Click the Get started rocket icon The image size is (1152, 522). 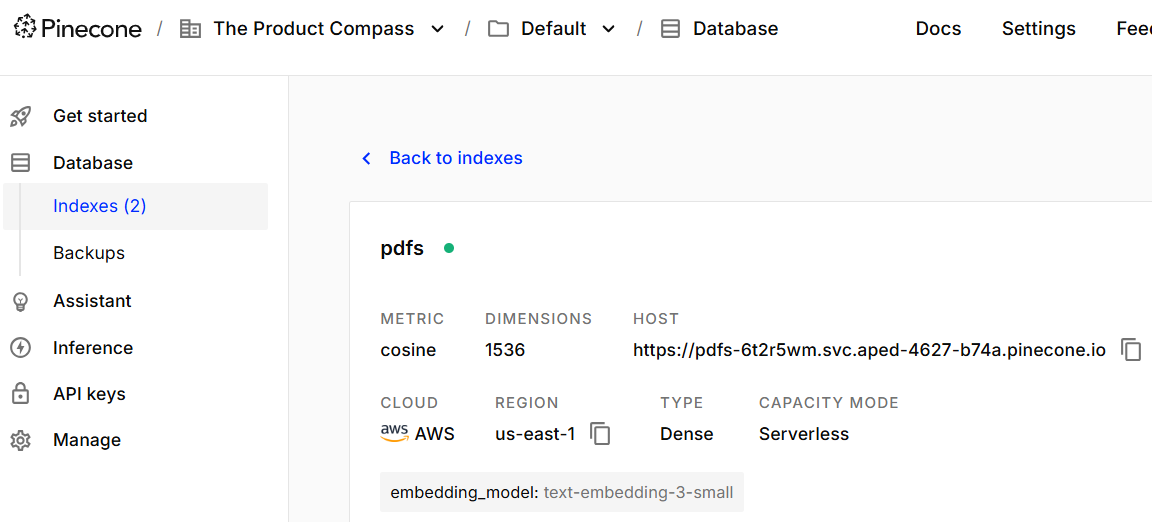(x=20, y=116)
